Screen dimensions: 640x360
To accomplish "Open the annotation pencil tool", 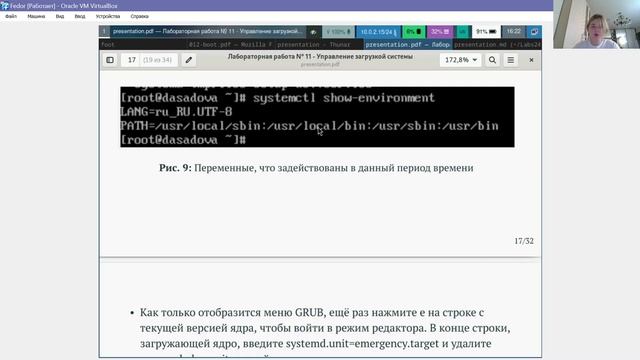I will coord(189,60).
